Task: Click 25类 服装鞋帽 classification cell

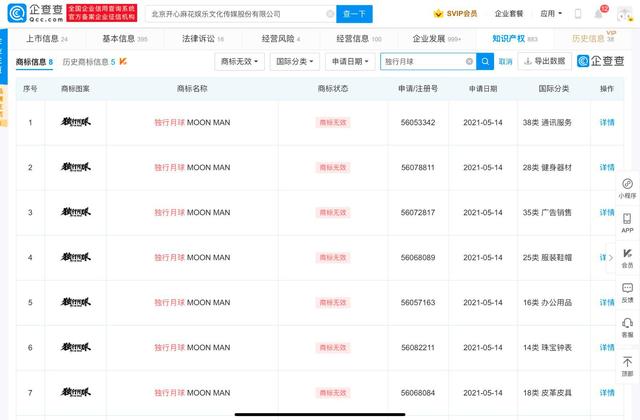Action: (547, 258)
